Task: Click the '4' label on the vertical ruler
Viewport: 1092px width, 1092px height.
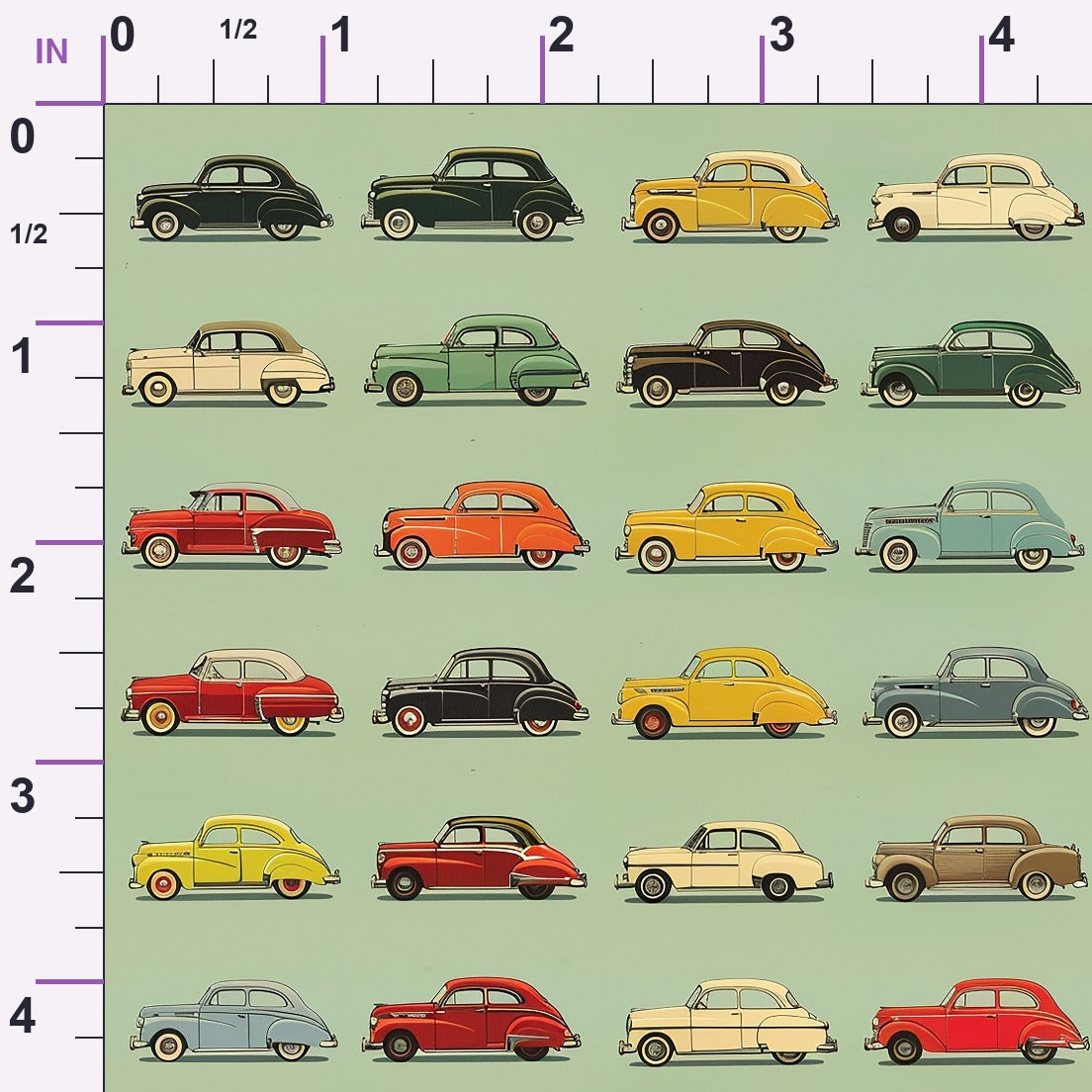Action: coord(23,1016)
